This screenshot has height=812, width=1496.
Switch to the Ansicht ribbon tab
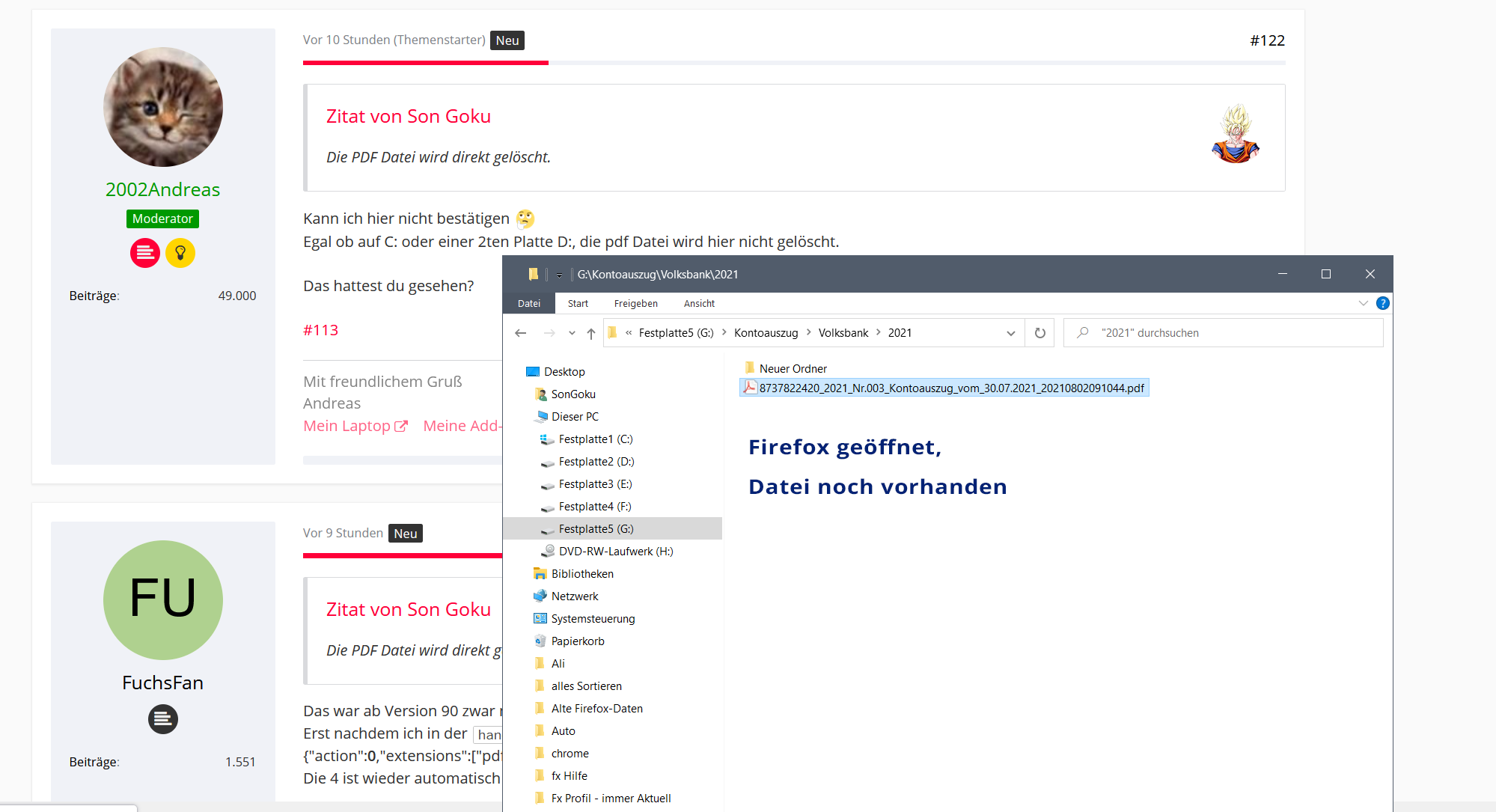click(x=699, y=303)
